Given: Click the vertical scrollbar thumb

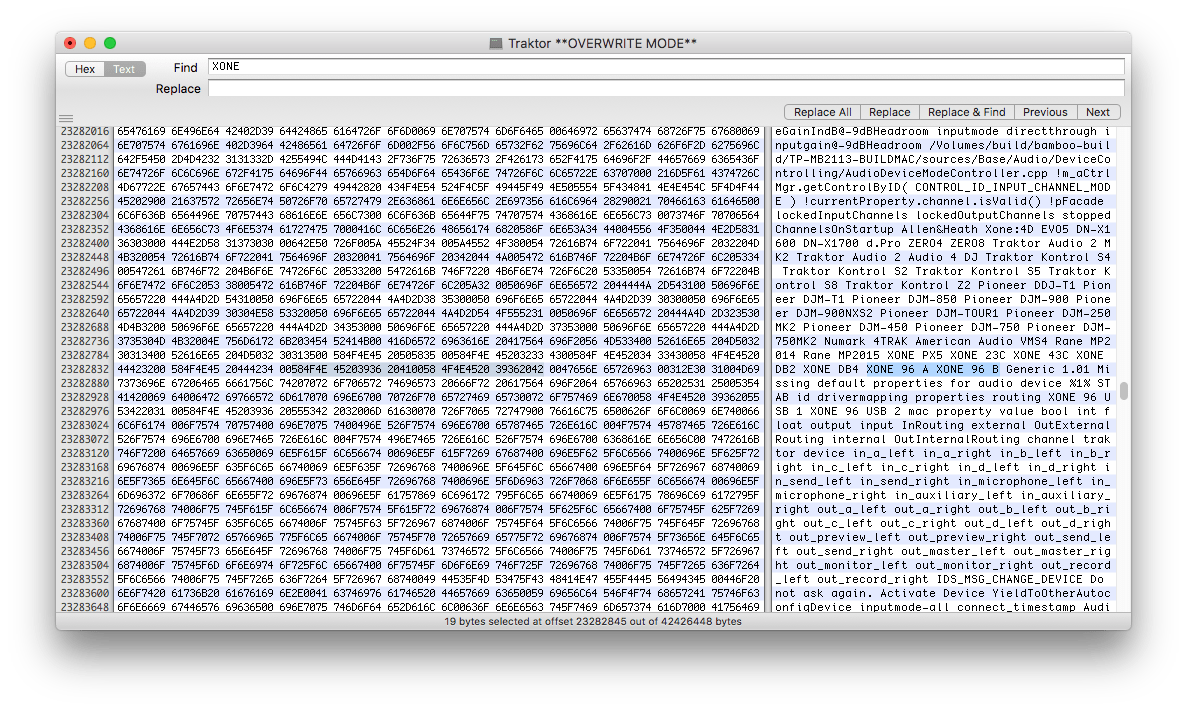Looking at the screenshot, I should click(x=1124, y=391).
